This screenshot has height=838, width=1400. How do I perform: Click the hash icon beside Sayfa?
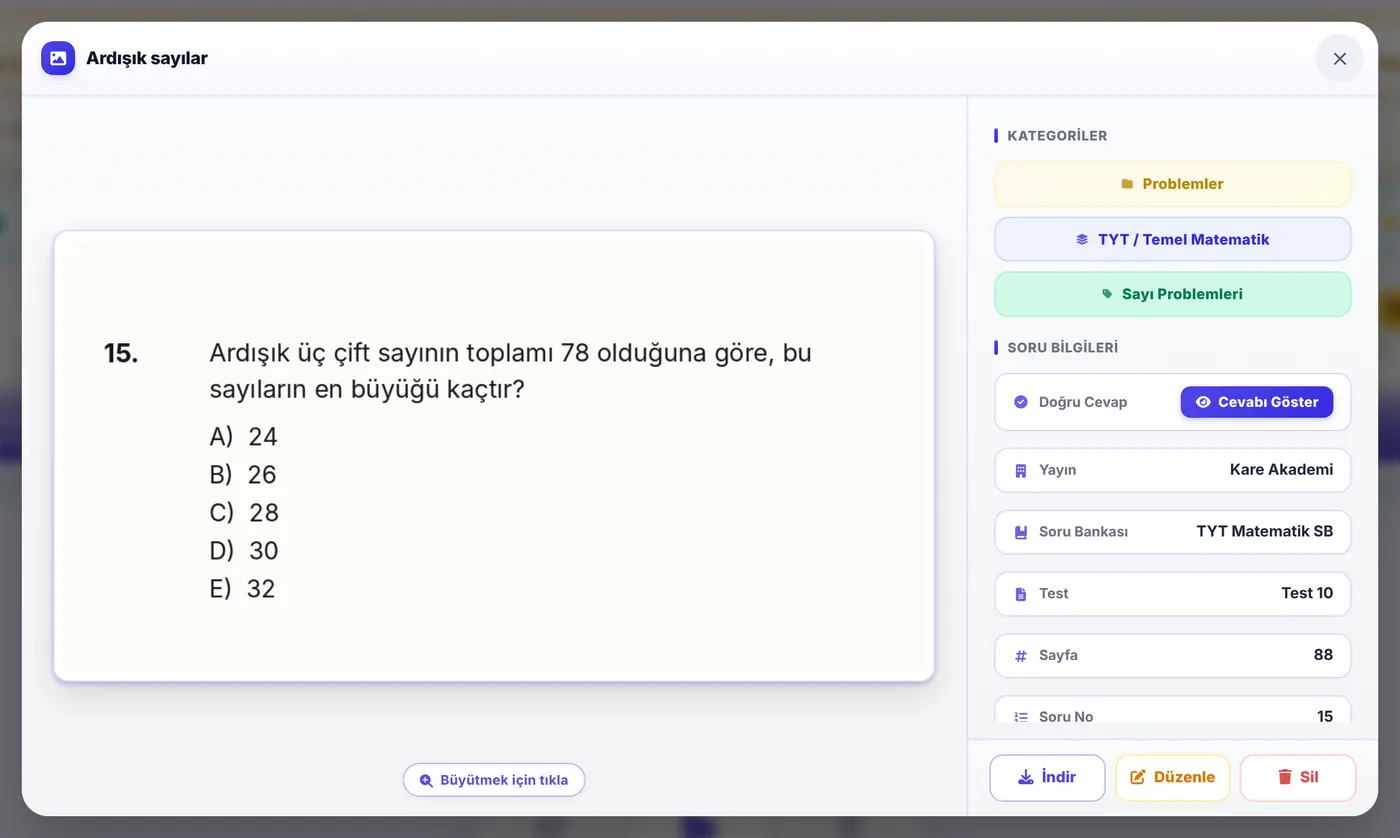[x=1021, y=656]
